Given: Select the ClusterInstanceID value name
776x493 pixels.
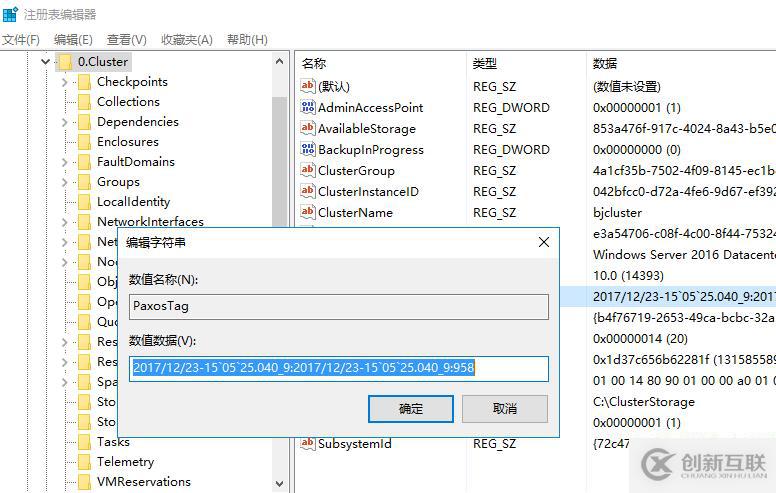Looking at the screenshot, I should coord(368,192).
